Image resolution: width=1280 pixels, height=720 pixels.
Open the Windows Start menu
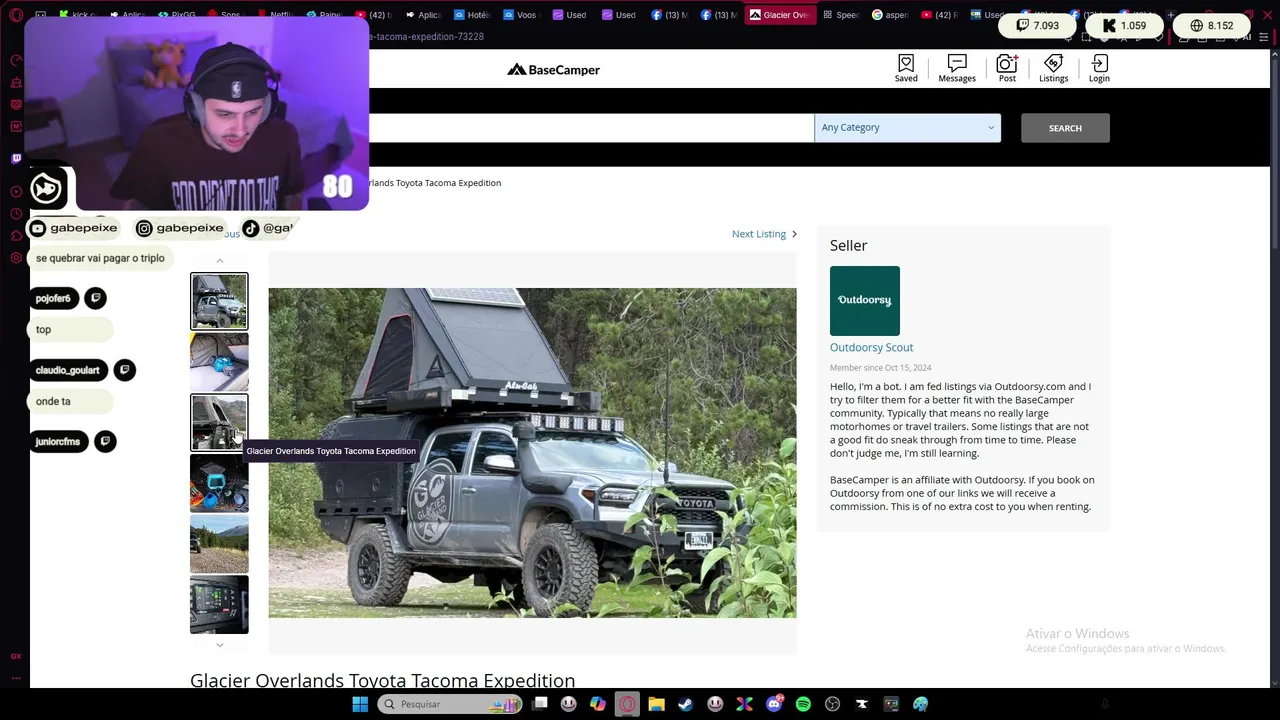(360, 704)
